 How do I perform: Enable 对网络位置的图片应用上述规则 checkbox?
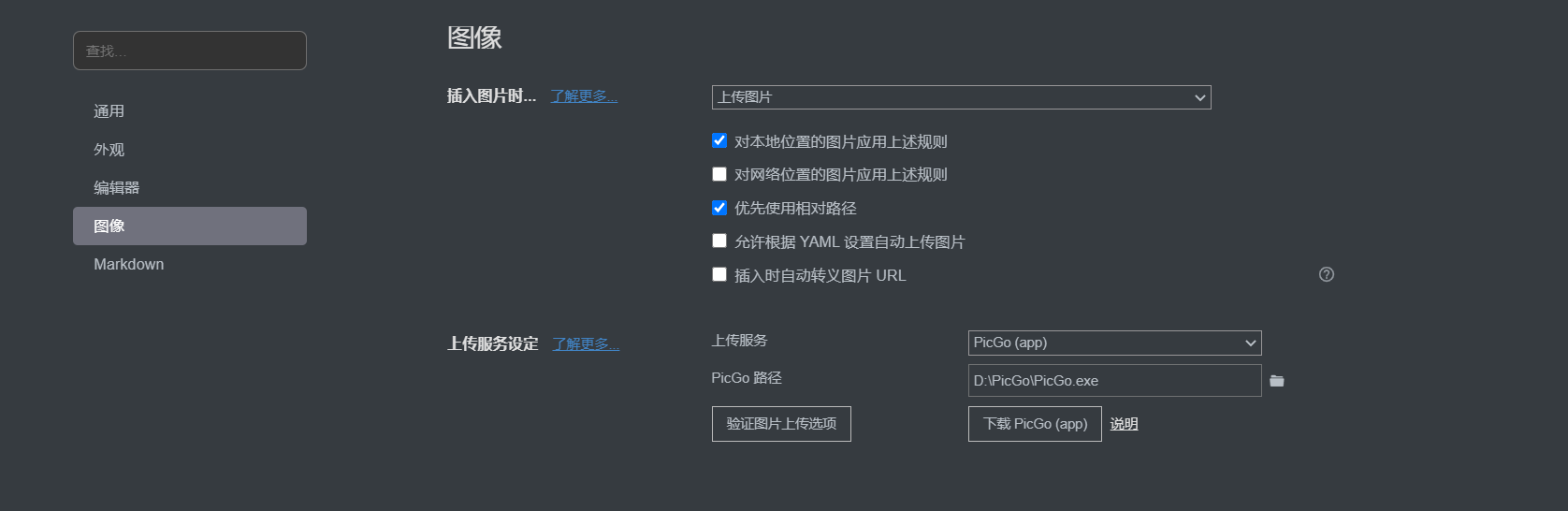[x=719, y=174]
